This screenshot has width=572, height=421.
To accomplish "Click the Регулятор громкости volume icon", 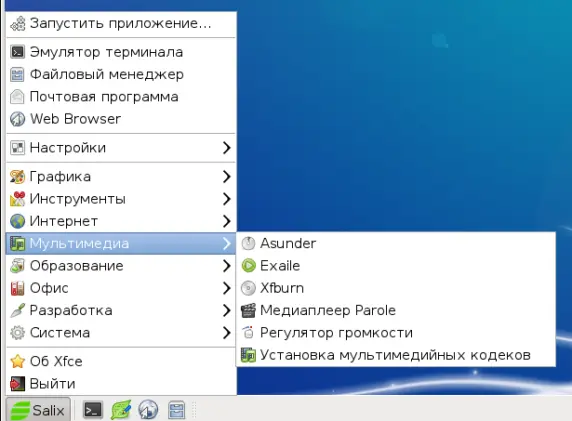I will click(x=248, y=333).
